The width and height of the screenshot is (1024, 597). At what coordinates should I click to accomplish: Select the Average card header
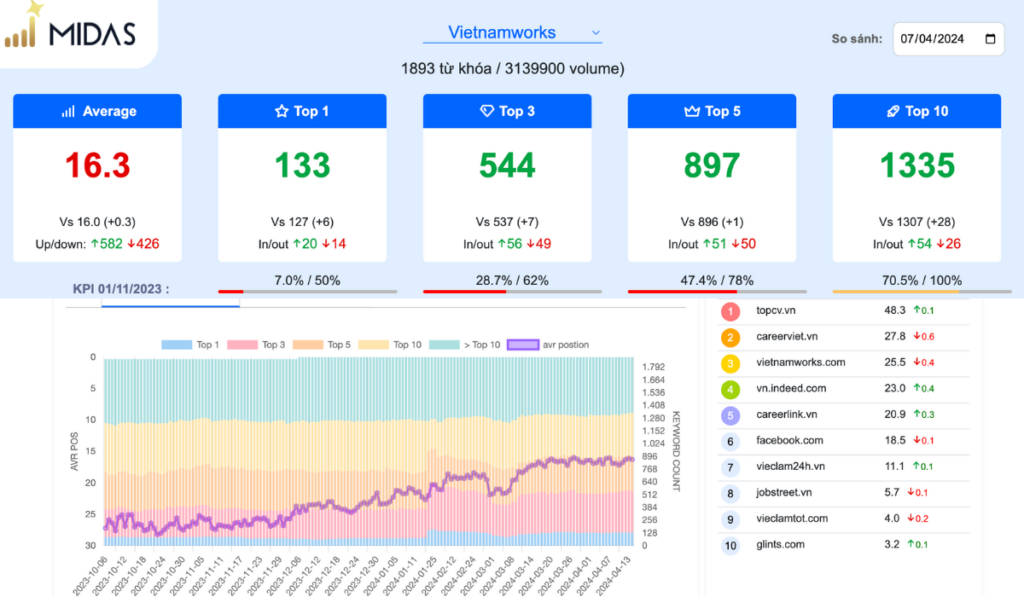pos(97,111)
